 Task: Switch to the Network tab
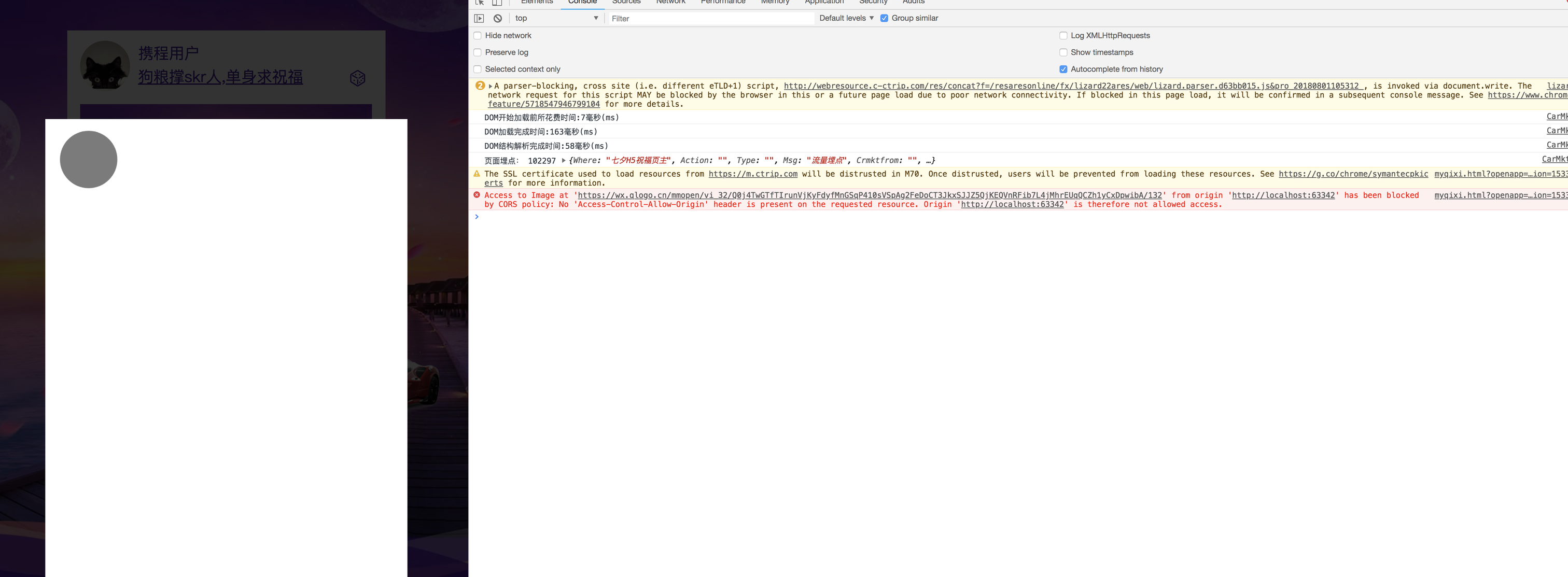[x=670, y=3]
